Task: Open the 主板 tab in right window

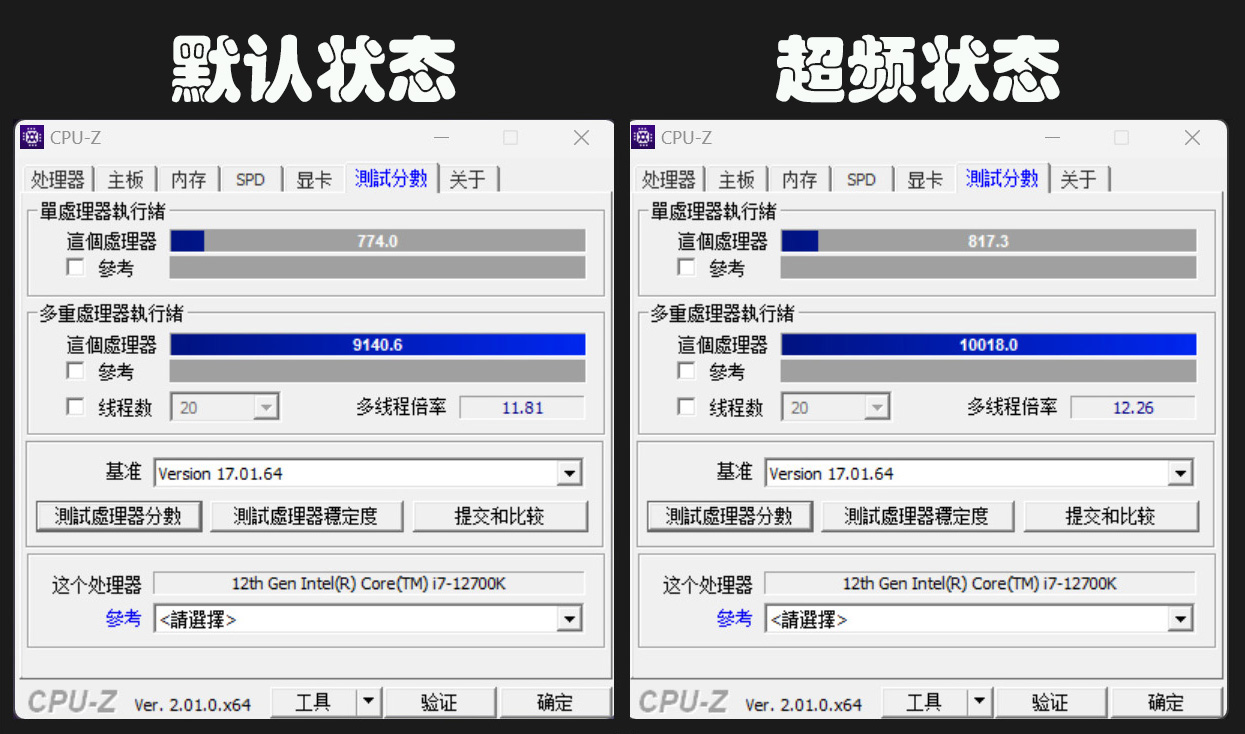Action: tap(737, 180)
